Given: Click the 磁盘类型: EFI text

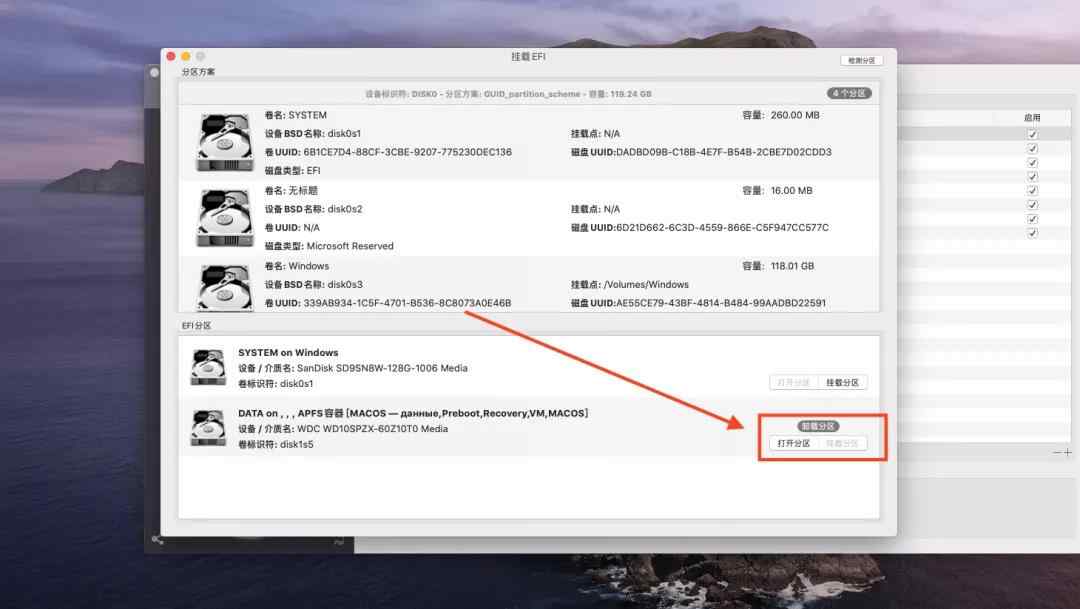Looking at the screenshot, I should (x=293, y=171).
